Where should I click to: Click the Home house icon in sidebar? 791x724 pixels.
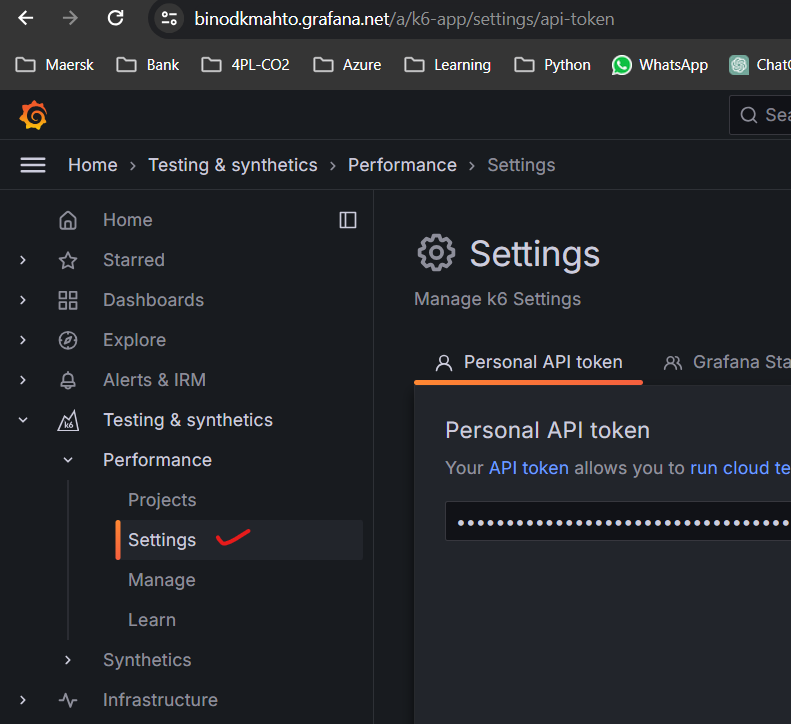tap(68, 220)
